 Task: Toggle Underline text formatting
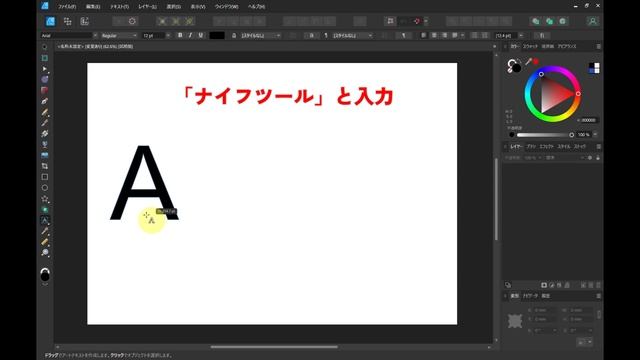point(200,36)
